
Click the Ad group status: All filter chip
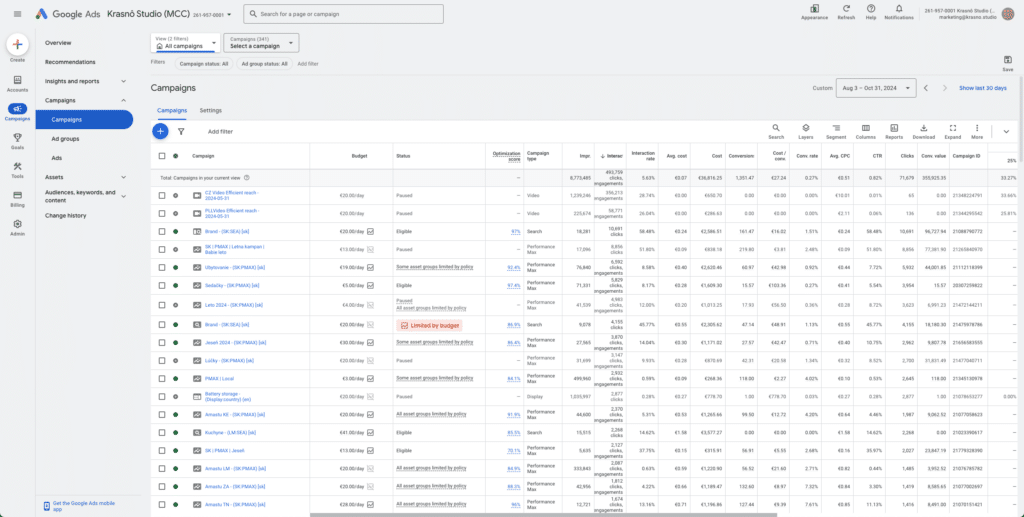264,64
